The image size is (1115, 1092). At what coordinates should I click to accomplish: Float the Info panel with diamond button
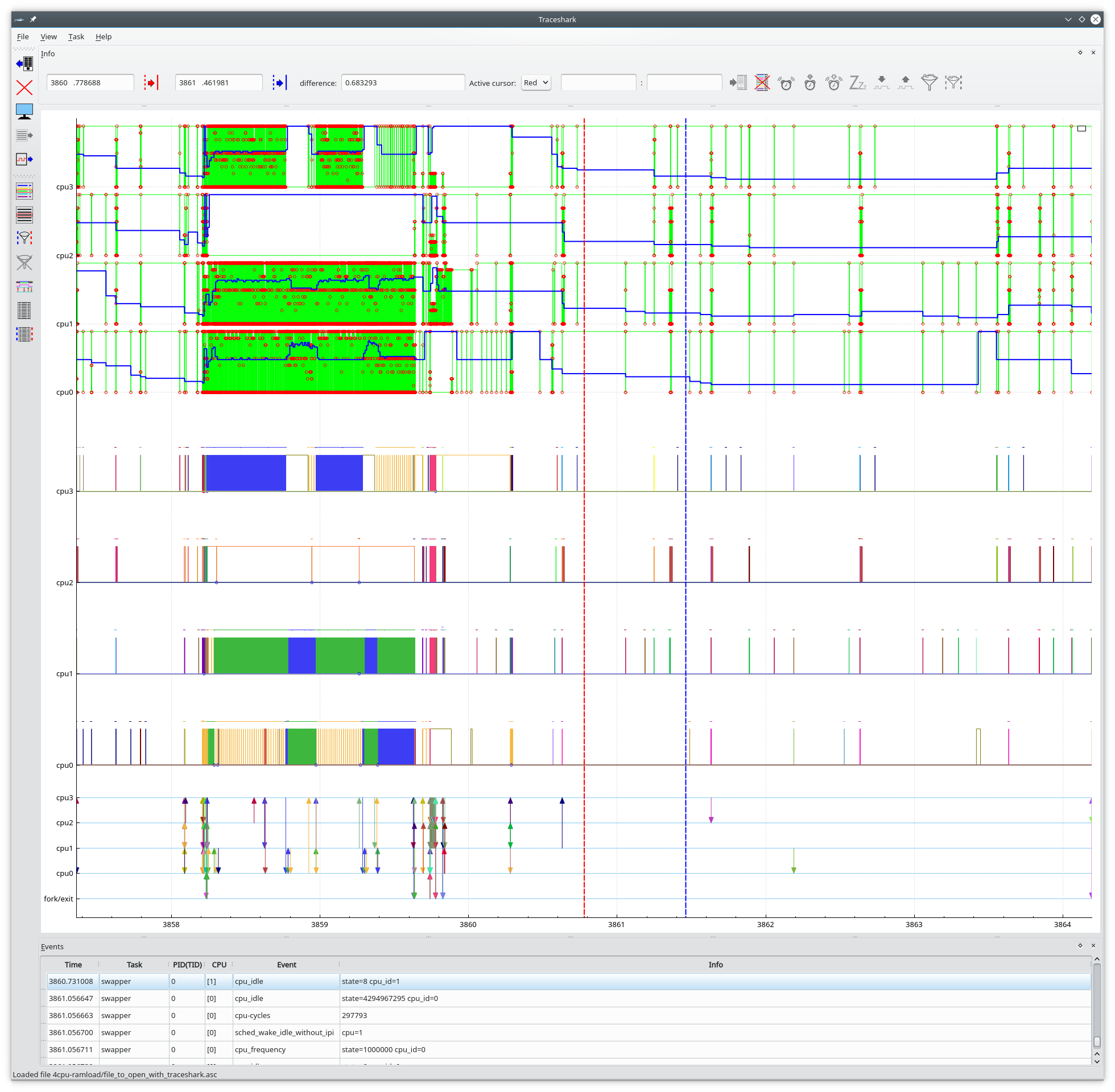[x=1080, y=53]
